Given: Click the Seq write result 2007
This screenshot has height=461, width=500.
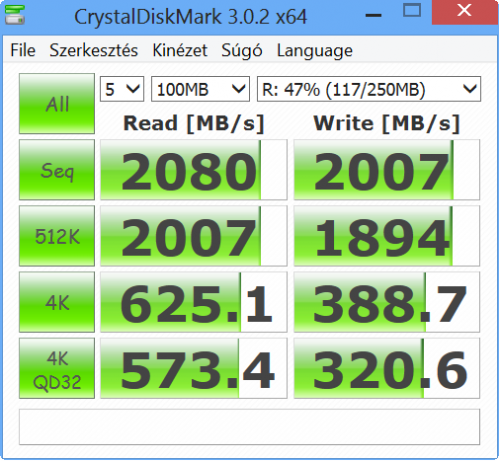Looking at the screenshot, I should (387, 170).
